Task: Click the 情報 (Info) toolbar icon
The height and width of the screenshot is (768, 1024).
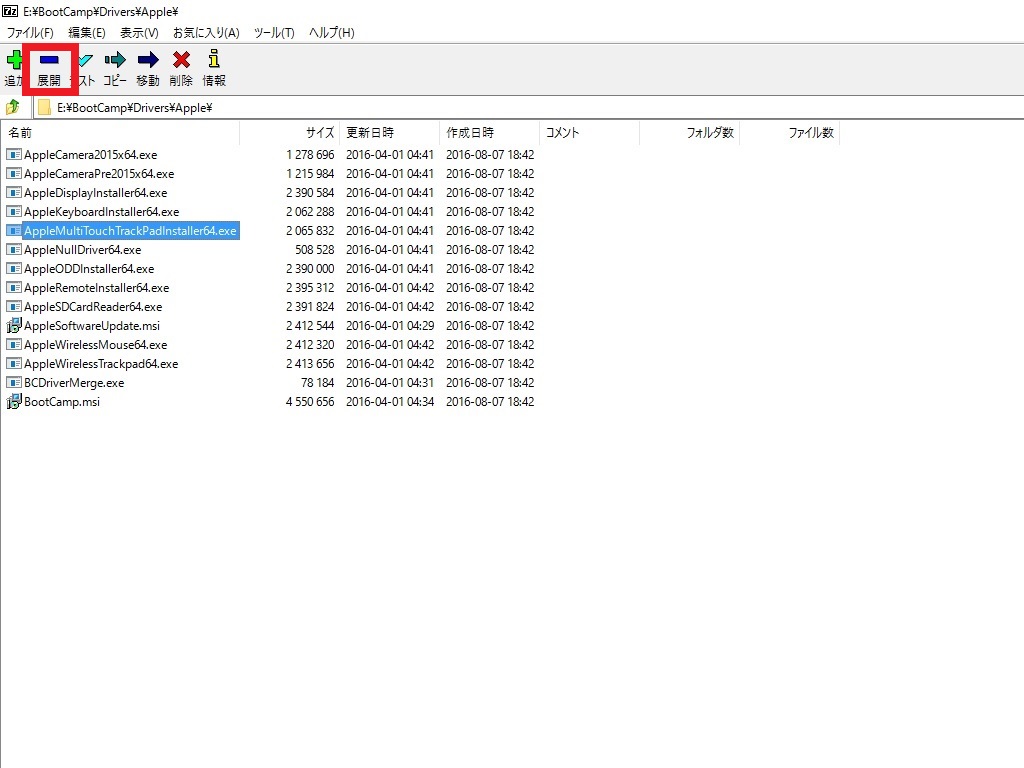Action: (214, 59)
